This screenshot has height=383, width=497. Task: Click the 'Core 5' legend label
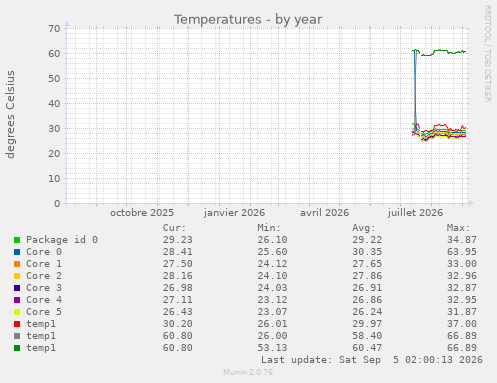click(44, 312)
